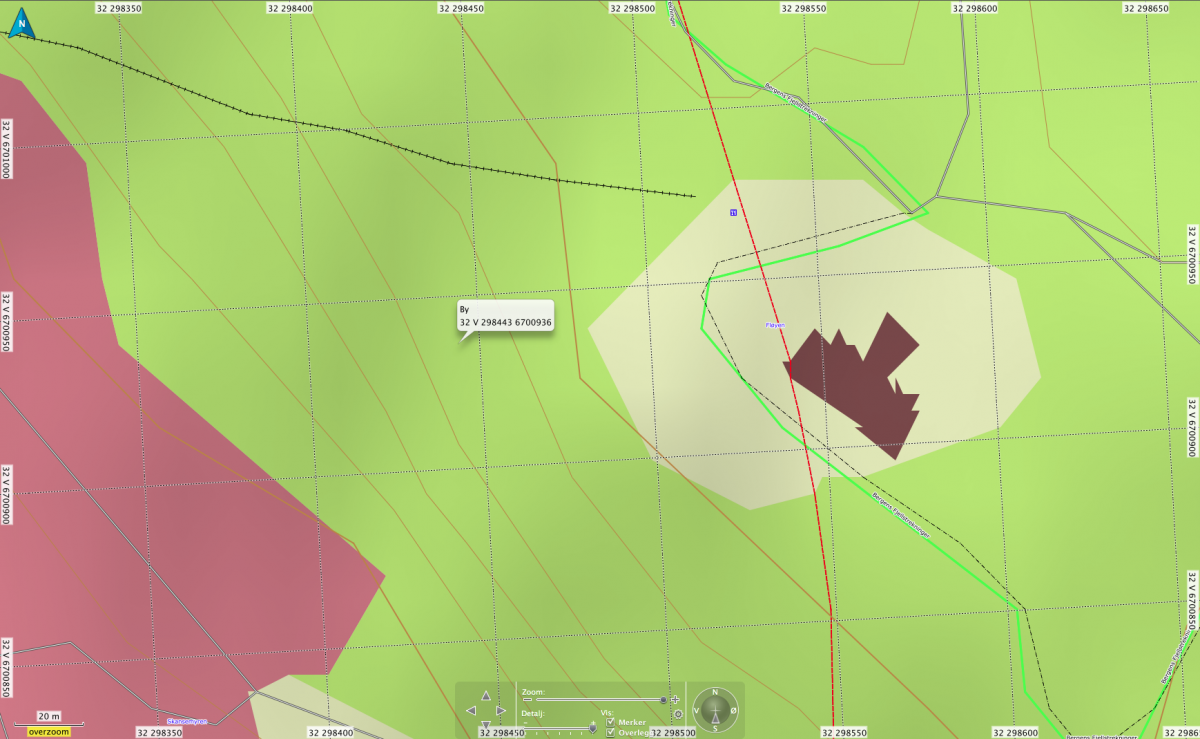Screen dimensions: 1200x739
Task: Click the 'By' coordinate tooltip
Action: [505, 317]
